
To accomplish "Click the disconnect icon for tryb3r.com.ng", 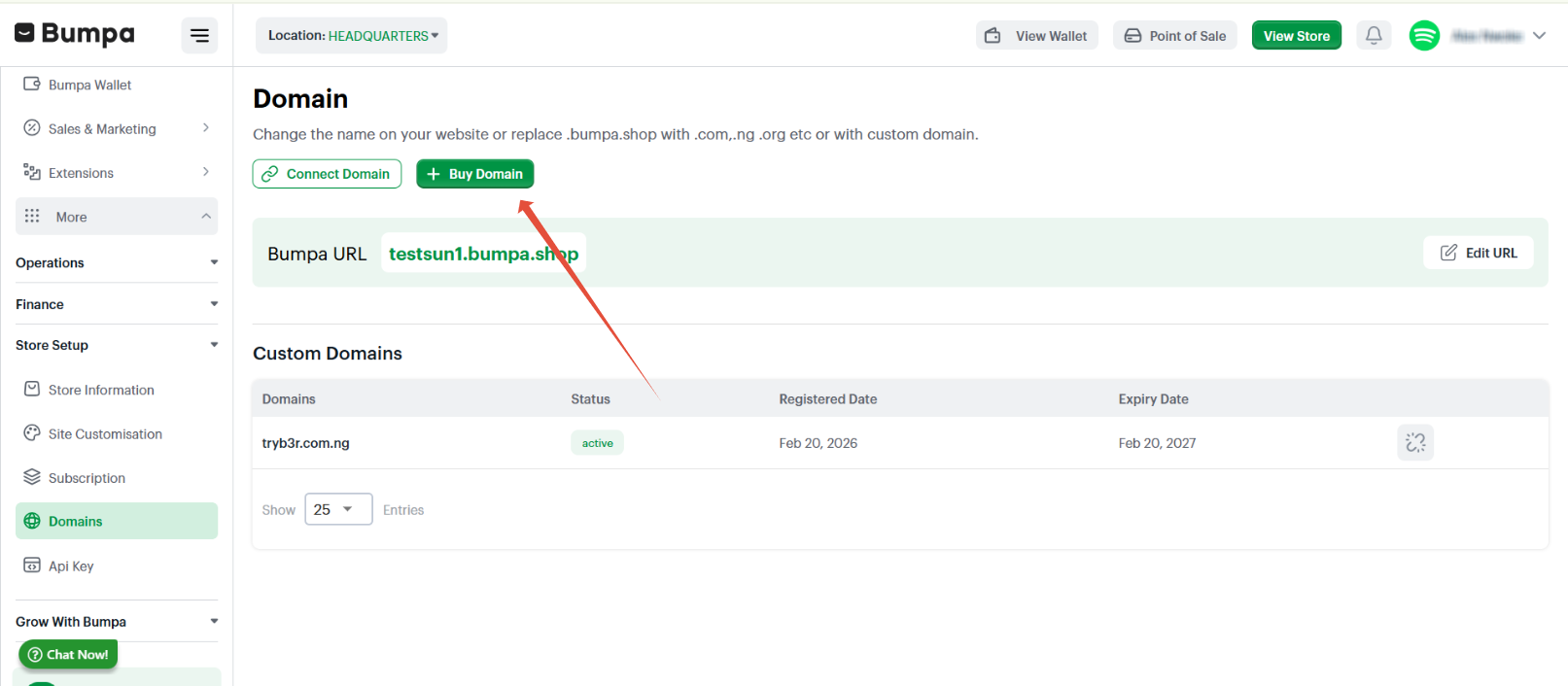I will tap(1415, 443).
